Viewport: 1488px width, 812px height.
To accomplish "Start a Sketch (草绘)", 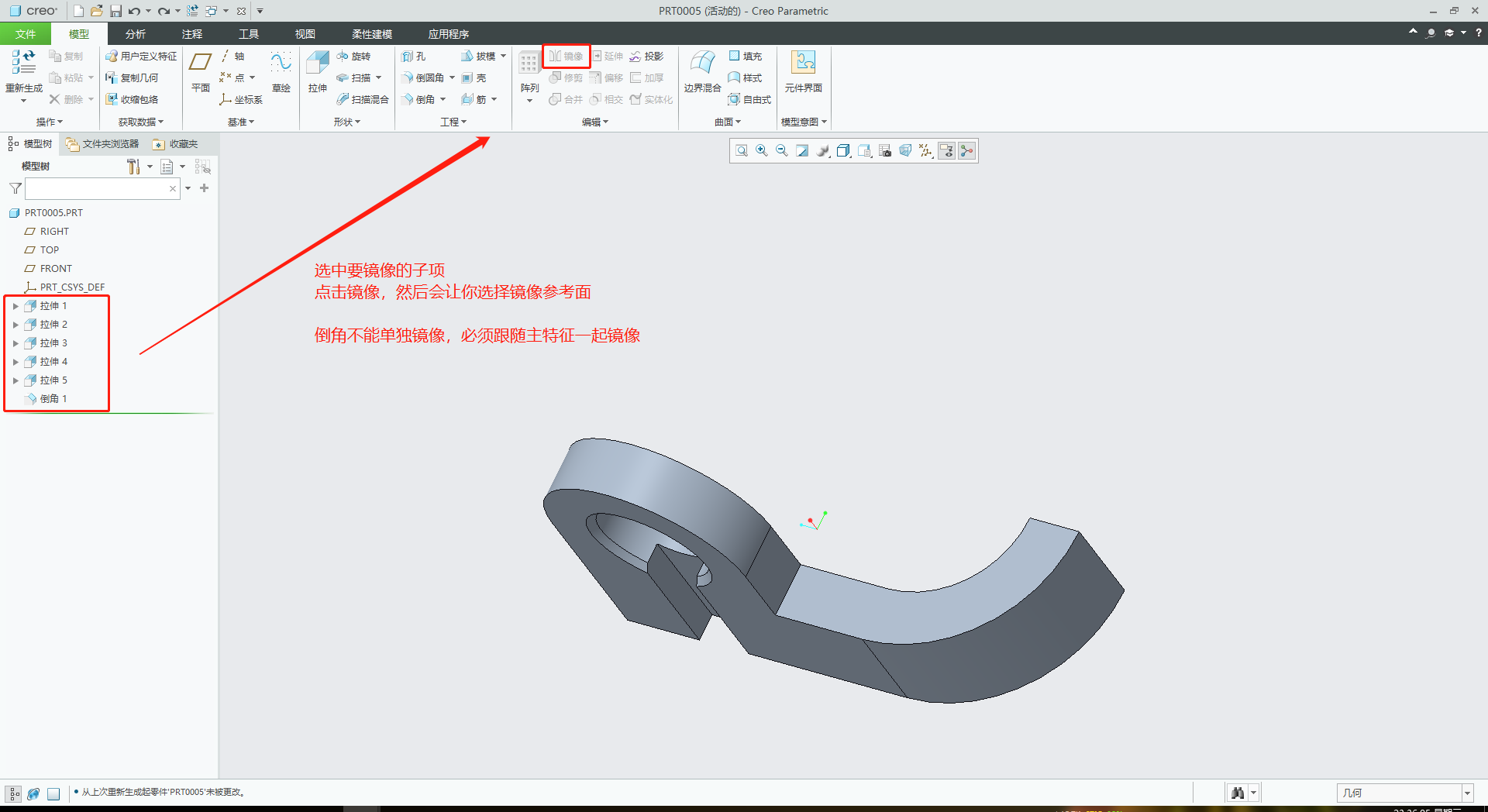I will pos(281,71).
